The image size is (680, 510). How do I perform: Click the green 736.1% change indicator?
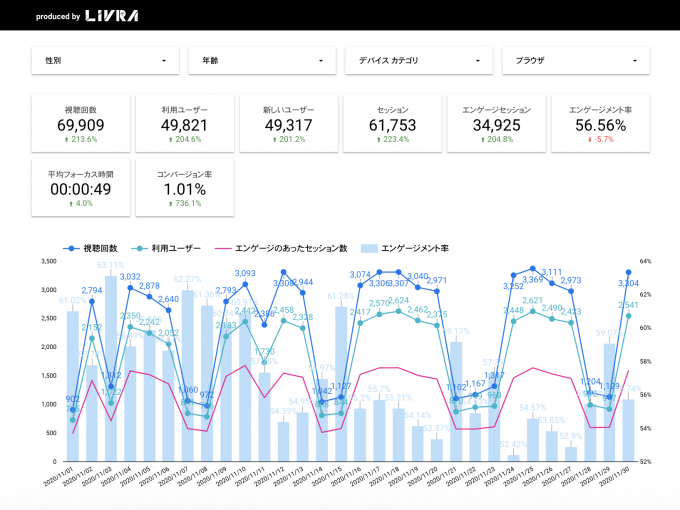[x=185, y=203]
